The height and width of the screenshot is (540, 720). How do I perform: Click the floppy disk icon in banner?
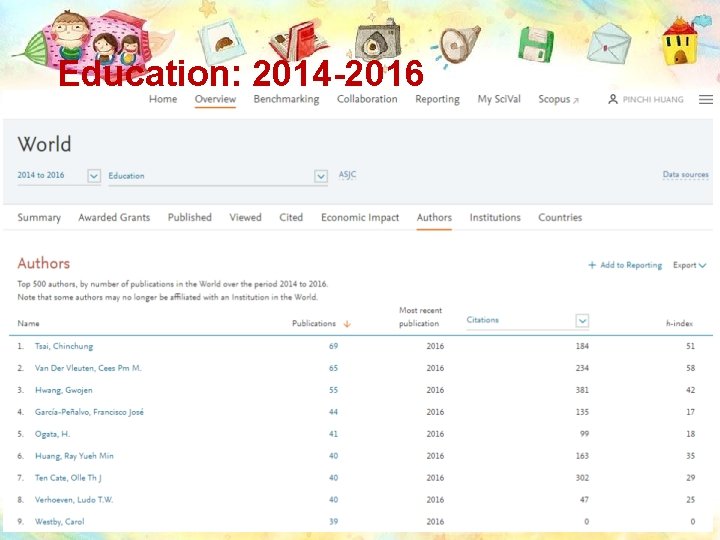point(535,44)
